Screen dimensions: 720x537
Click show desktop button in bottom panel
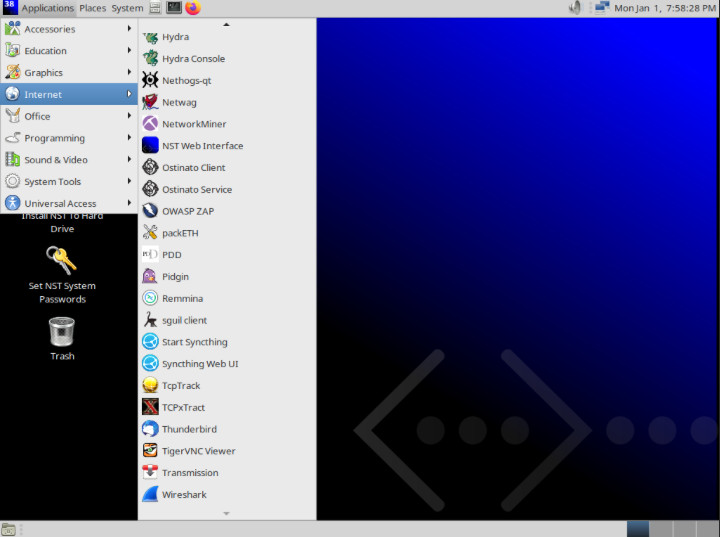(x=9, y=529)
